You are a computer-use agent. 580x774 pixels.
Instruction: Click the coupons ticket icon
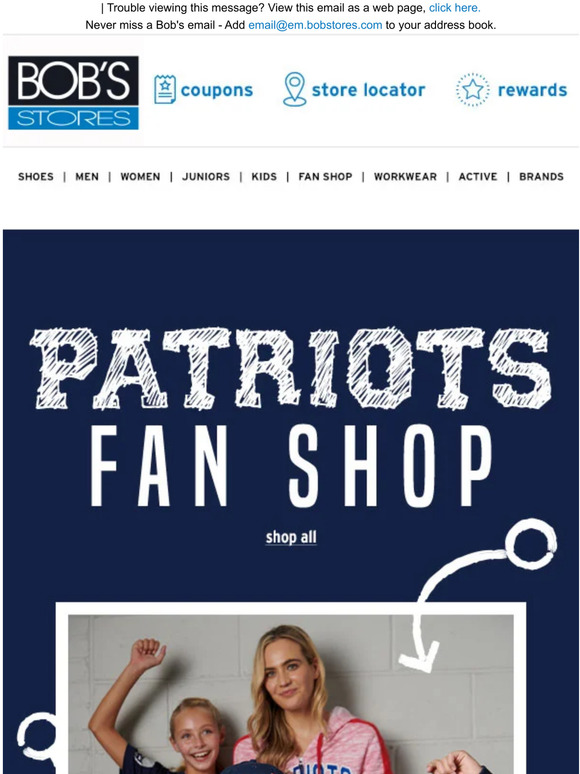(x=164, y=89)
